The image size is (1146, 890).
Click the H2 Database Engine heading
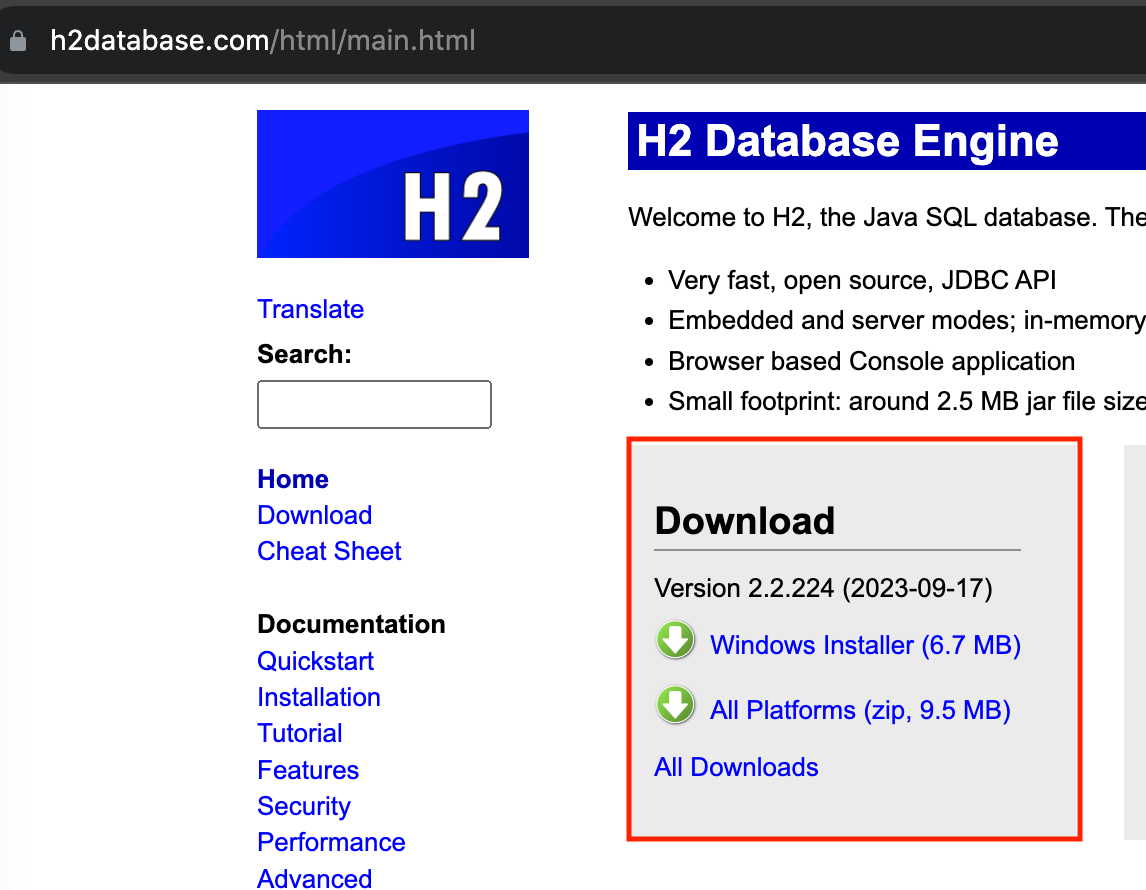pos(847,140)
